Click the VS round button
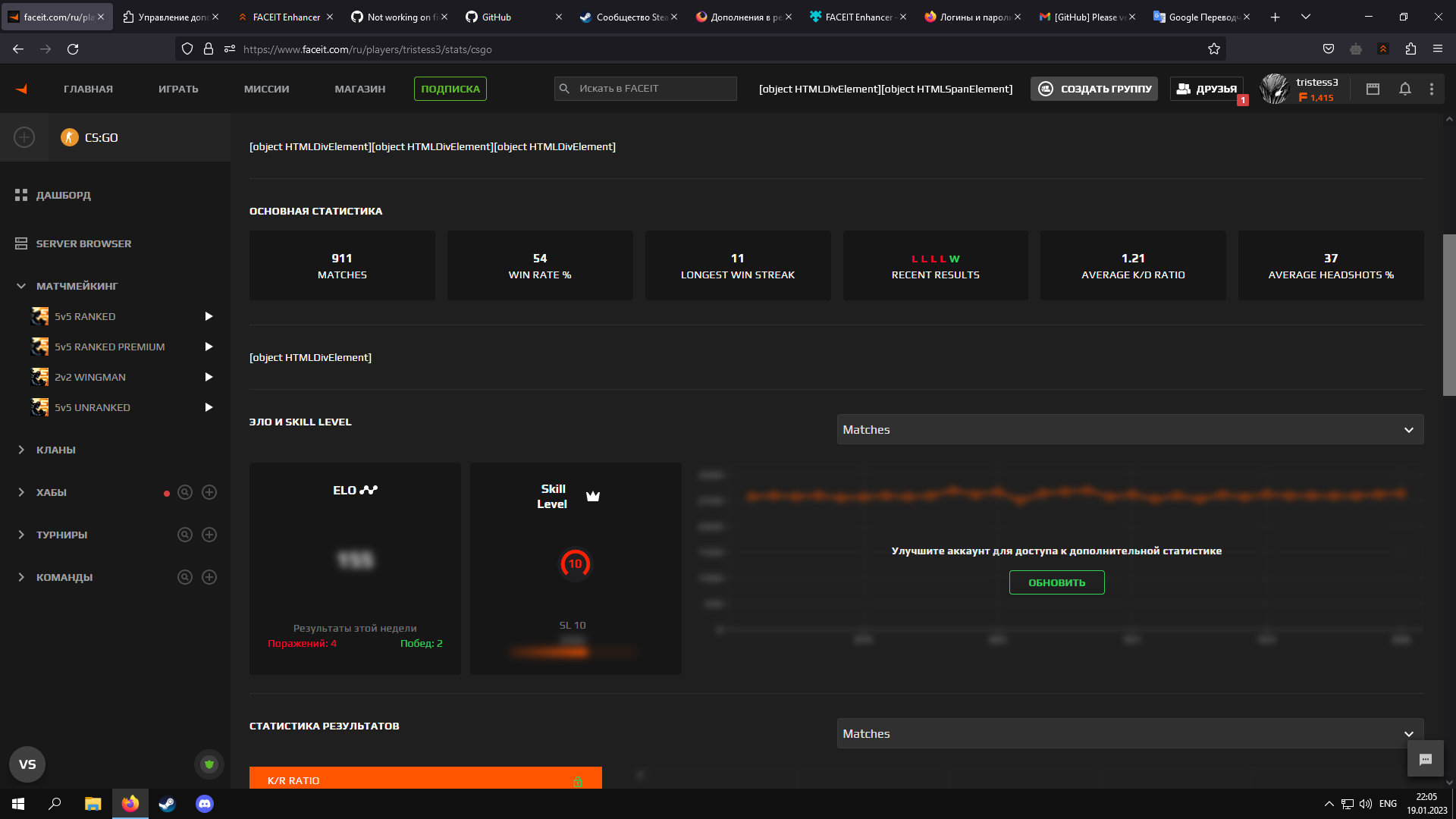The height and width of the screenshot is (819, 1456). 27,764
